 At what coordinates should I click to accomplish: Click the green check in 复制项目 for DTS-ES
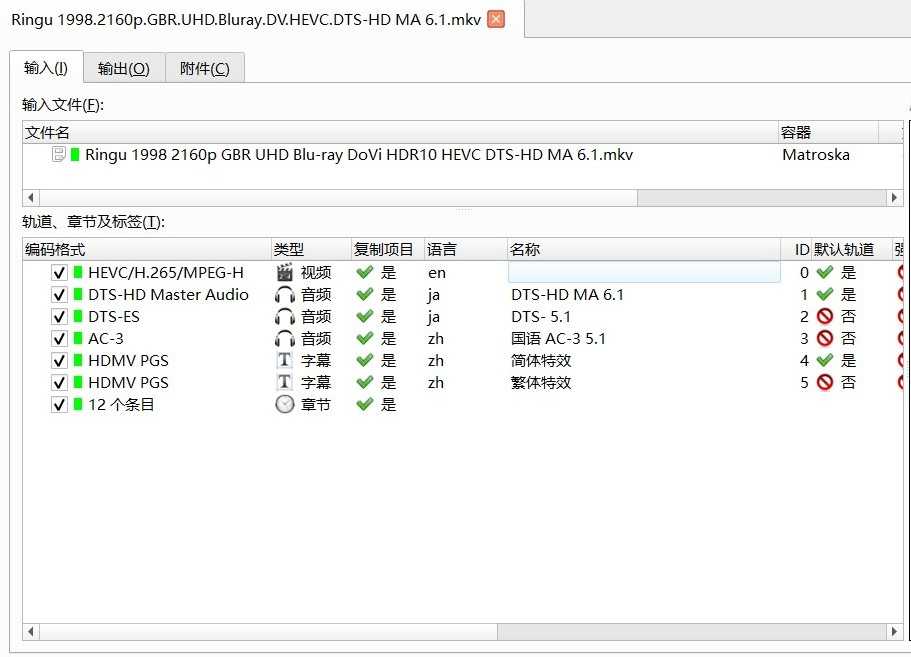(365, 316)
